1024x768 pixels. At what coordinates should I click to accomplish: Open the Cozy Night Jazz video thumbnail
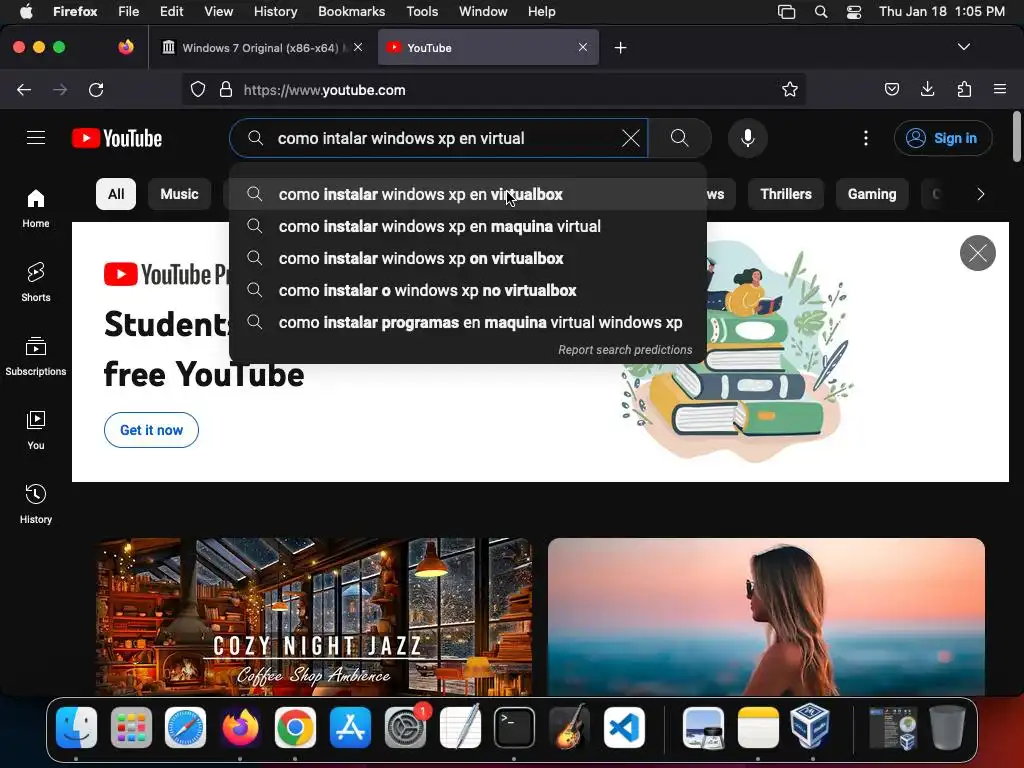pyautogui.click(x=314, y=616)
